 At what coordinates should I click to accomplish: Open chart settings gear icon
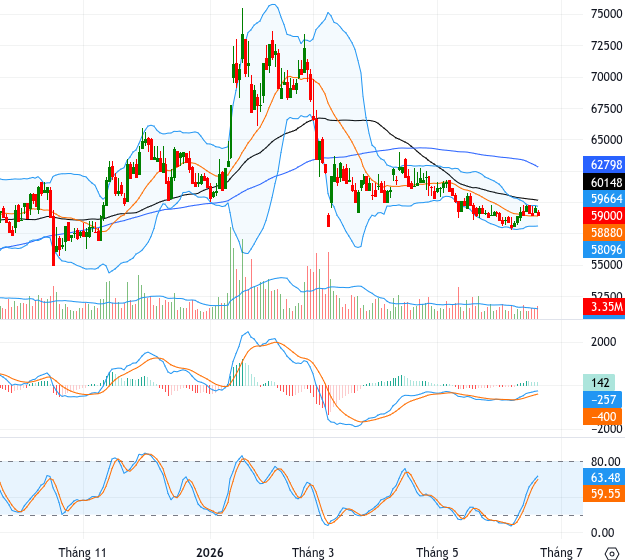point(611,554)
